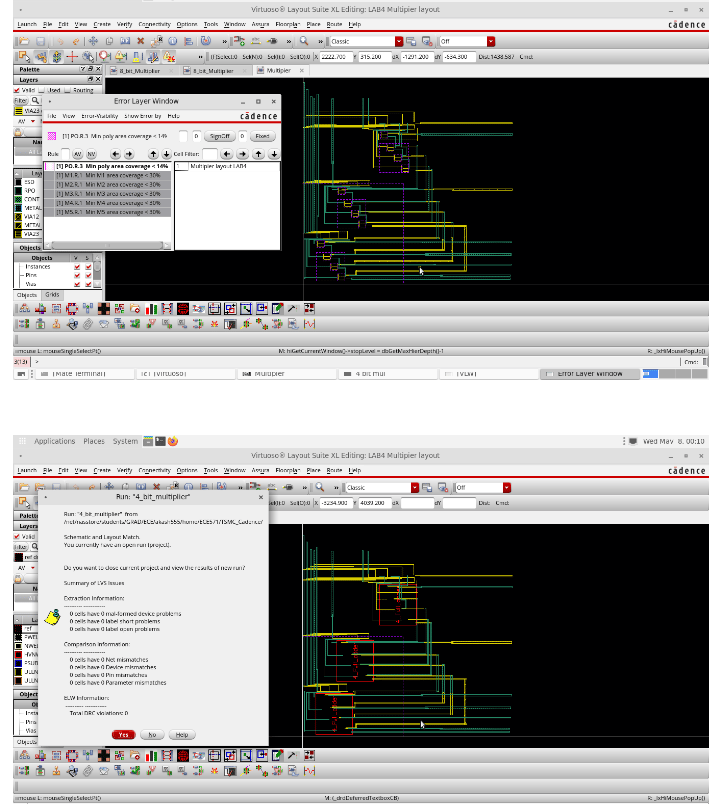The width and height of the screenshot is (712, 804).
Task: Click bar chart icon in upper bottom toolbar
Action: (x=151, y=309)
